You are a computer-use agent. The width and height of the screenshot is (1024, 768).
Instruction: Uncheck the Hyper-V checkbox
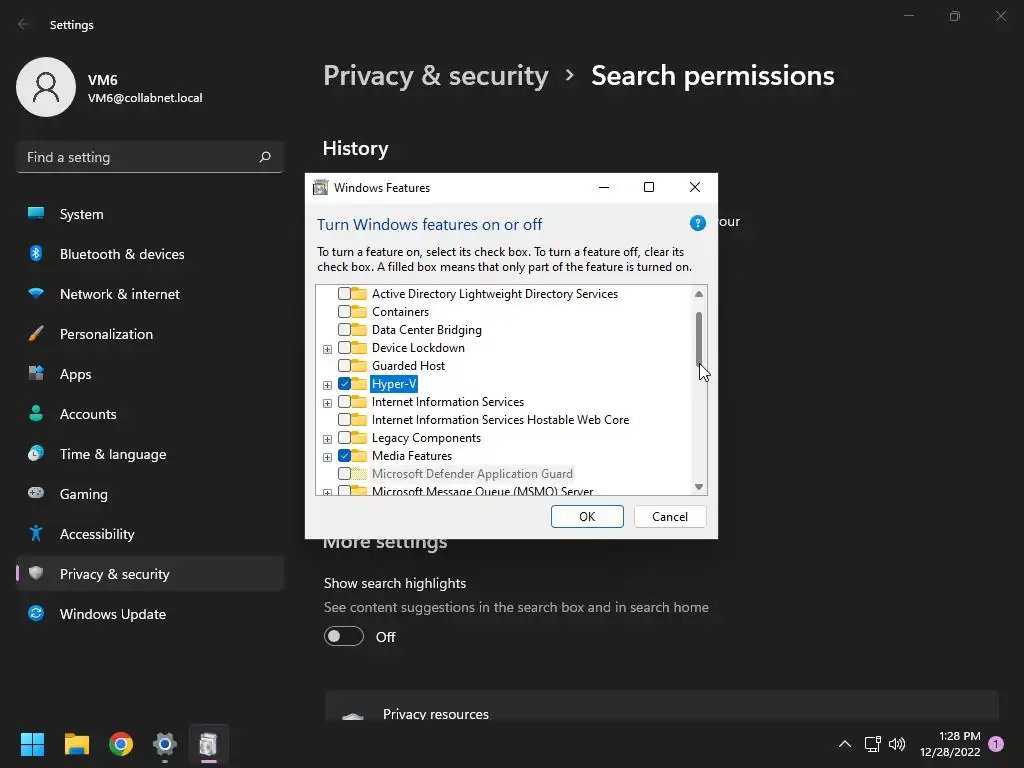[x=344, y=384]
